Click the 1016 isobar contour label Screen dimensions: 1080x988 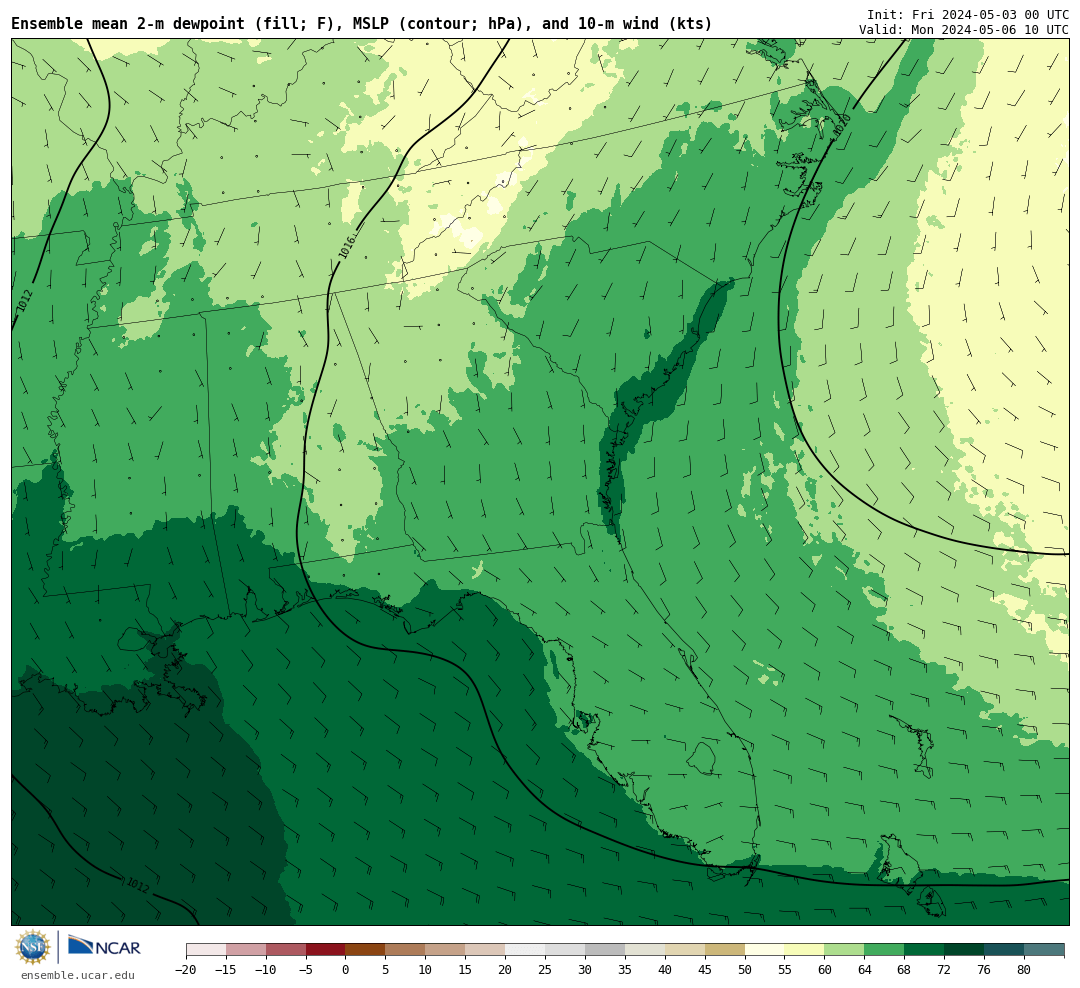pos(347,247)
